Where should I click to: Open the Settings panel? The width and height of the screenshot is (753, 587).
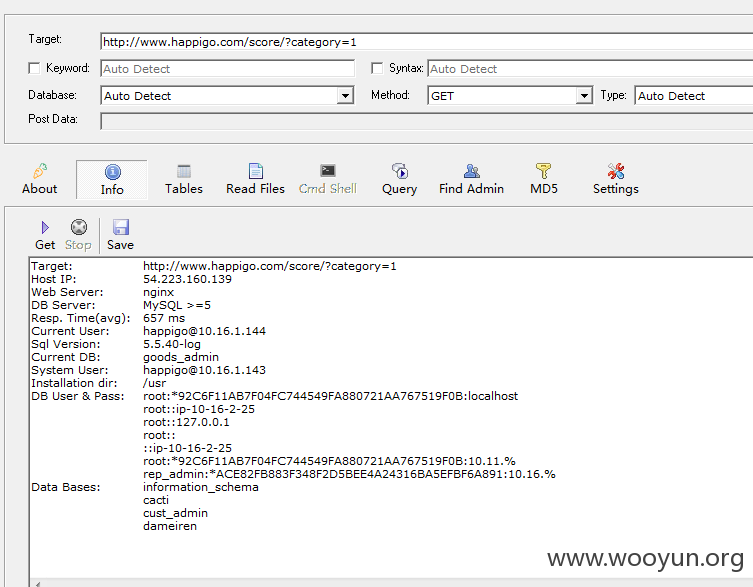click(x=616, y=179)
